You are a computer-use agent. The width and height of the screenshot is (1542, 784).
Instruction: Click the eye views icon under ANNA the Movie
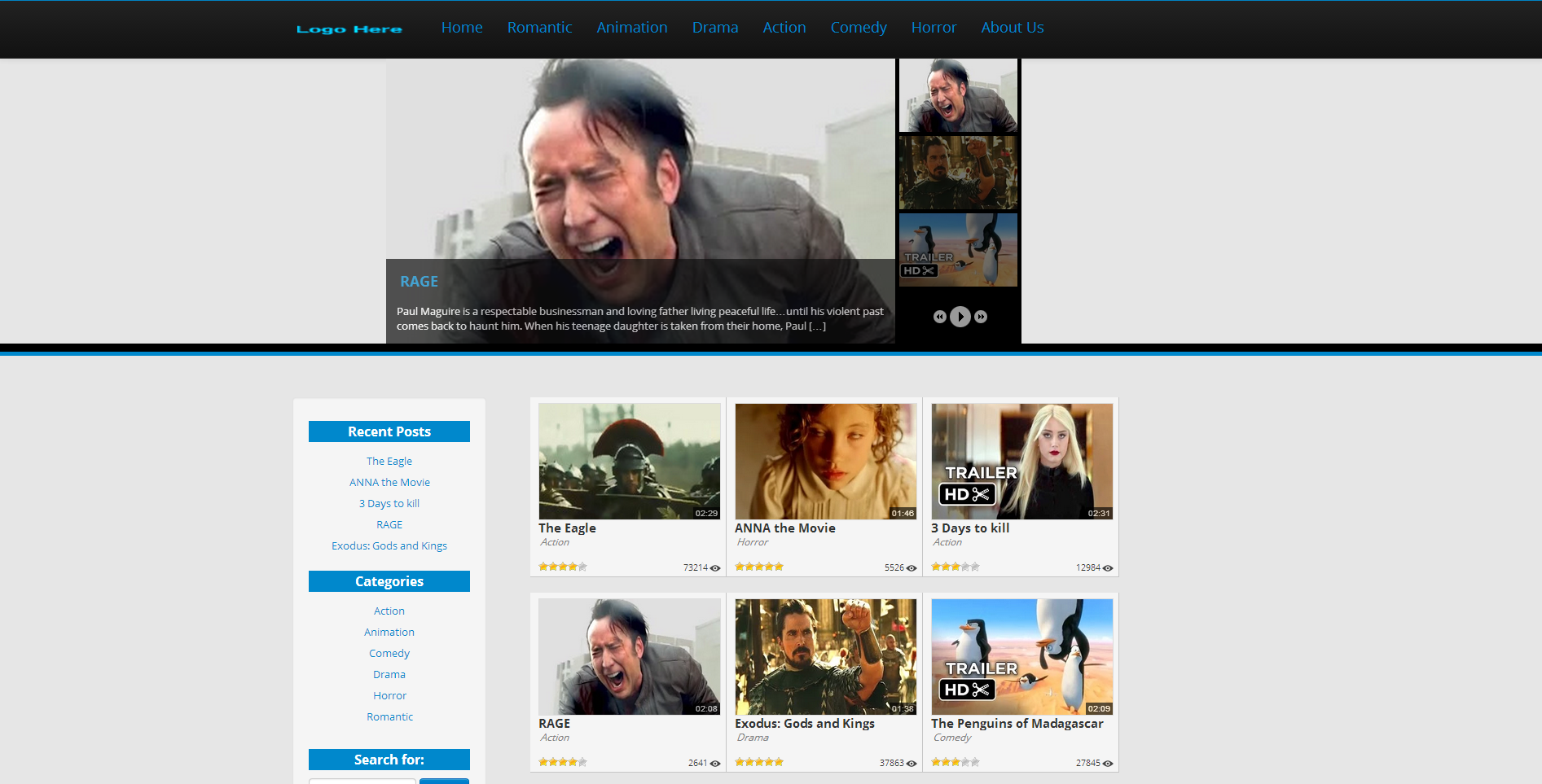coord(912,568)
